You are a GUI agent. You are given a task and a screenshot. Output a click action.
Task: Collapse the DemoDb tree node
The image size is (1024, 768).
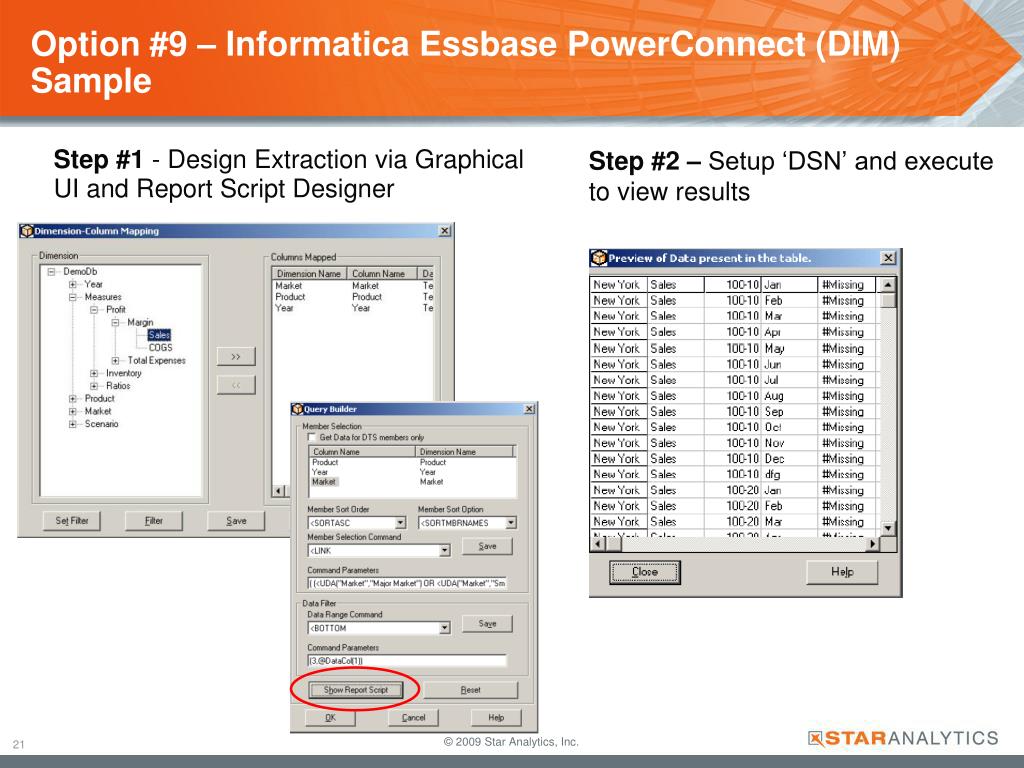click(51, 272)
